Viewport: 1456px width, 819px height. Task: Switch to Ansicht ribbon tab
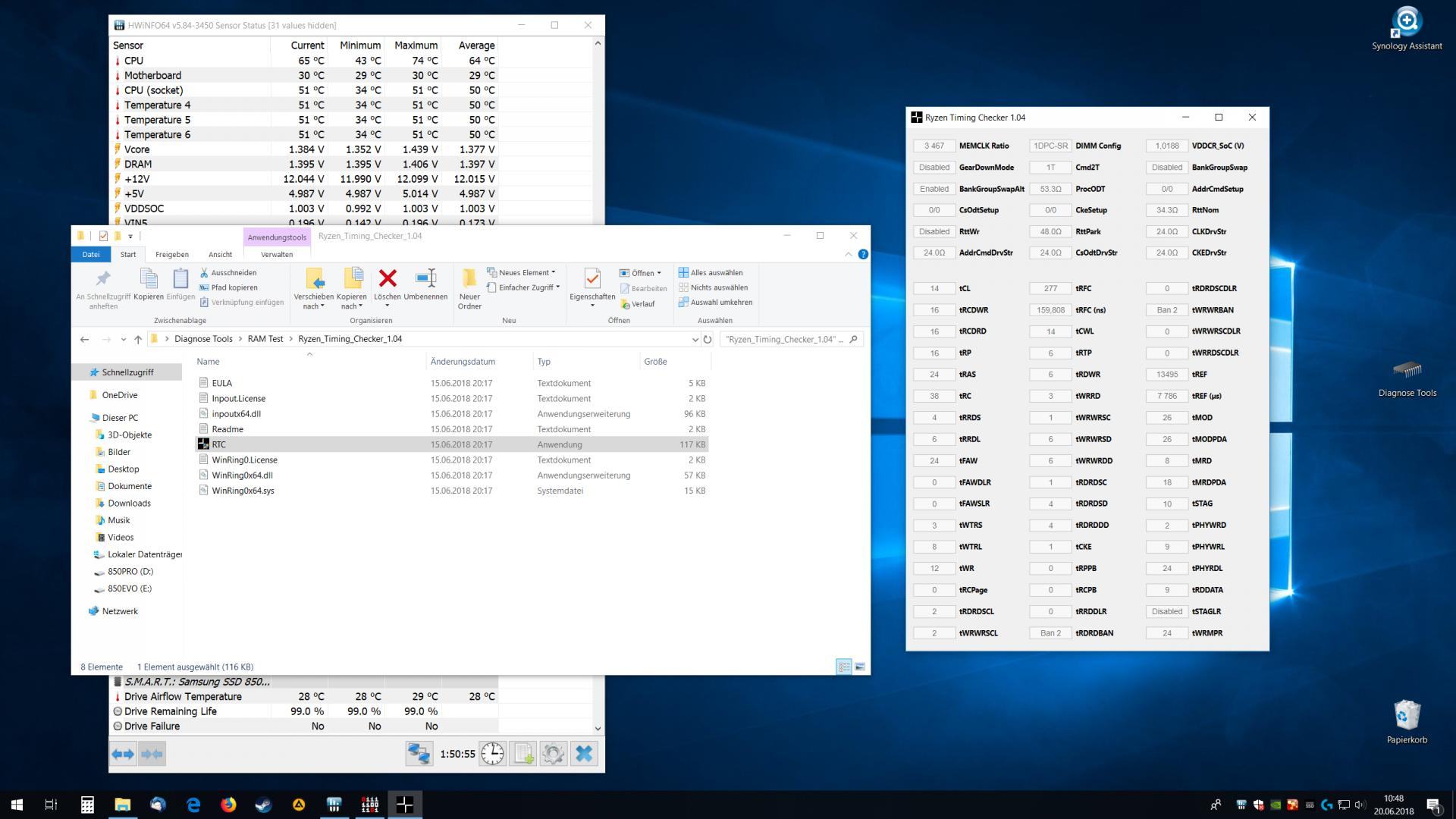pos(220,255)
